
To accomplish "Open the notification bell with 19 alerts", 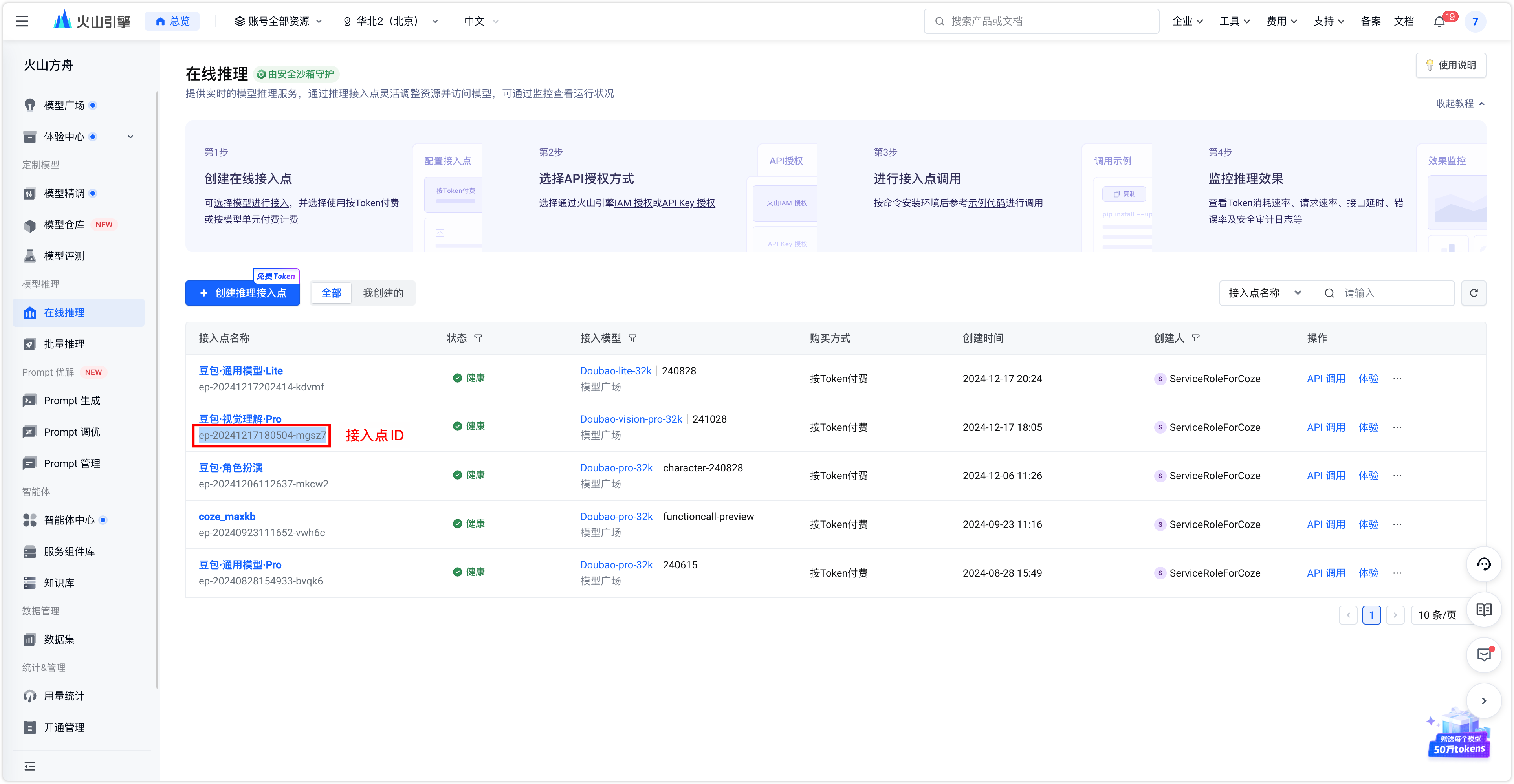I will pyautogui.click(x=1439, y=21).
